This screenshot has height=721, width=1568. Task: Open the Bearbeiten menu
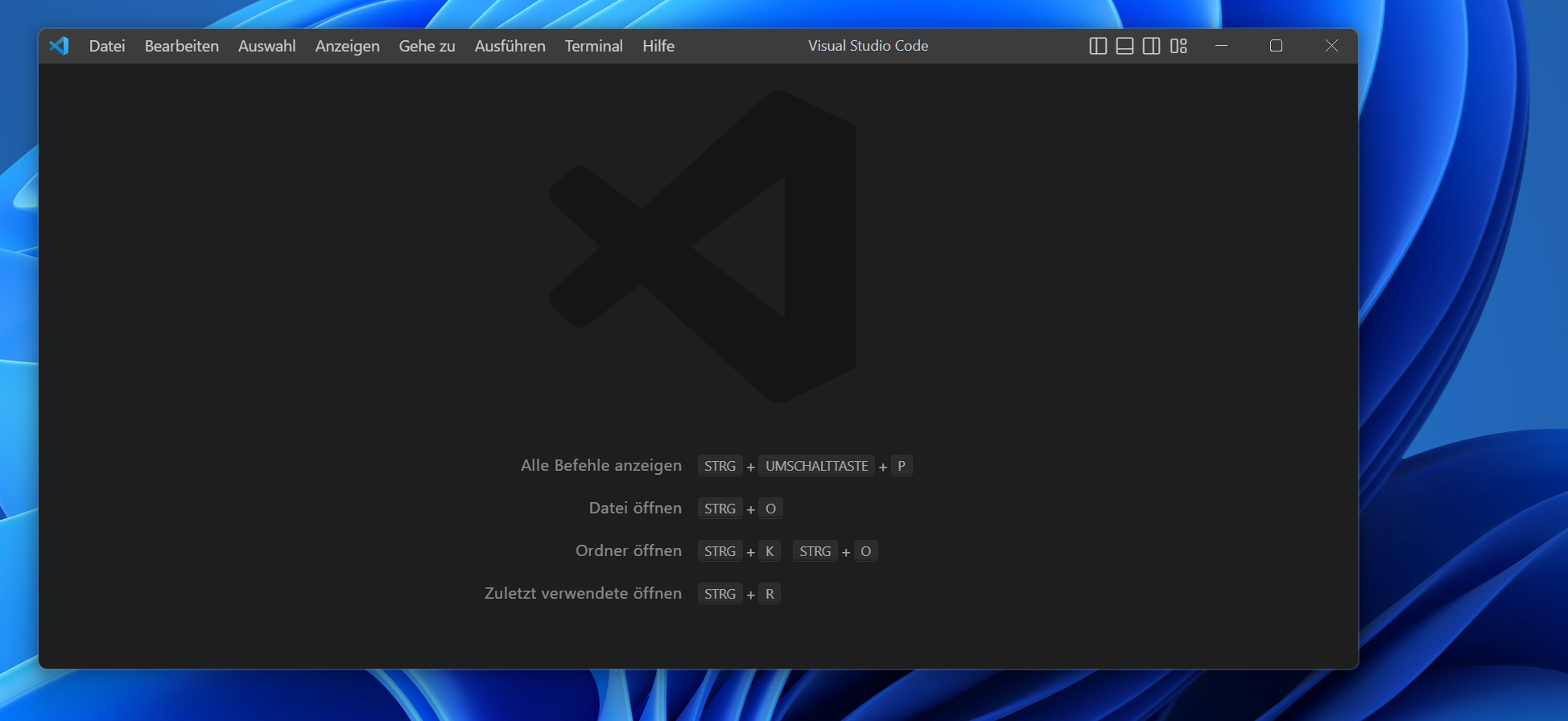pyautogui.click(x=182, y=46)
